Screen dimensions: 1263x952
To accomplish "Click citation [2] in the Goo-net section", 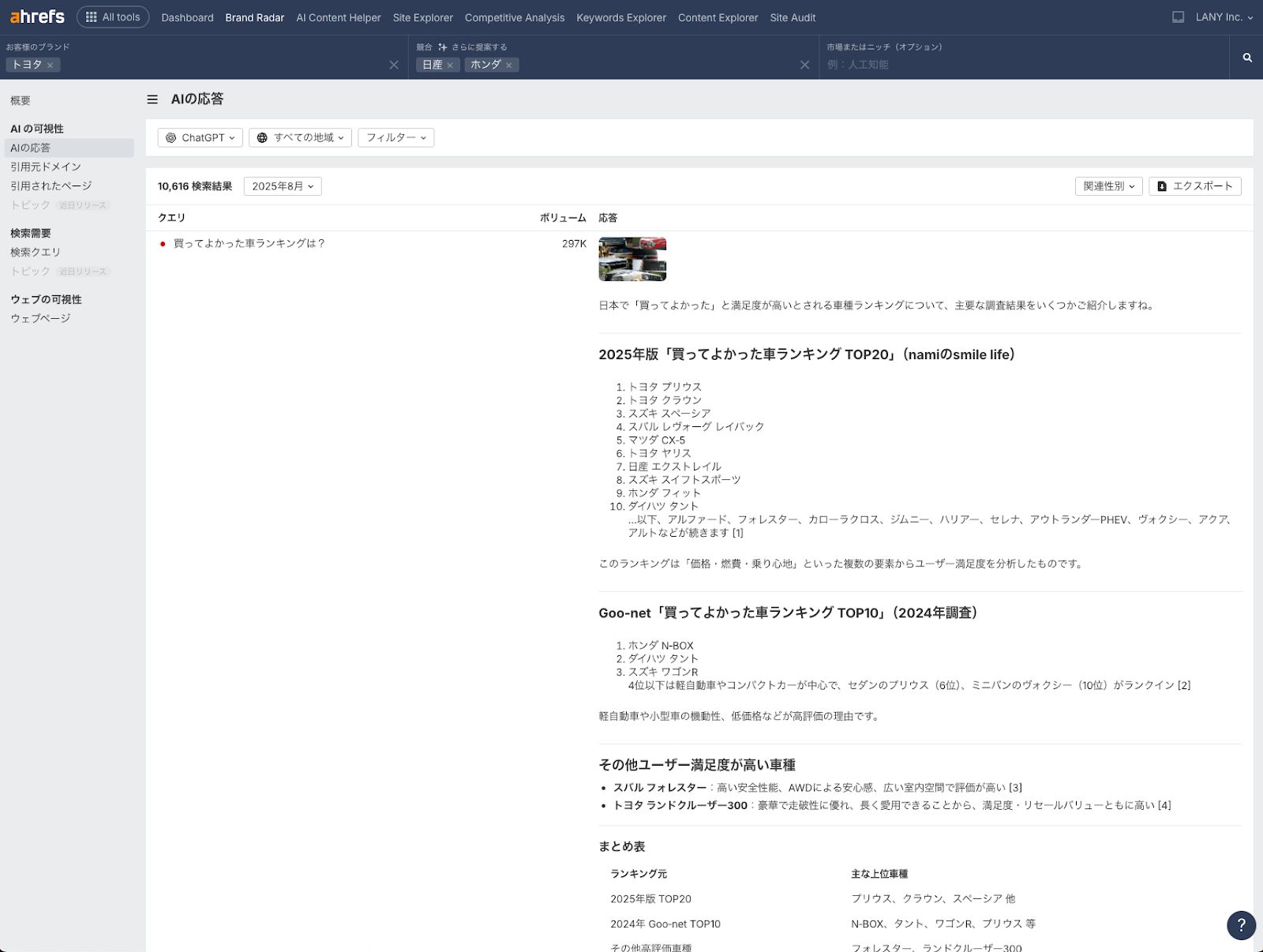I will click(x=1184, y=685).
